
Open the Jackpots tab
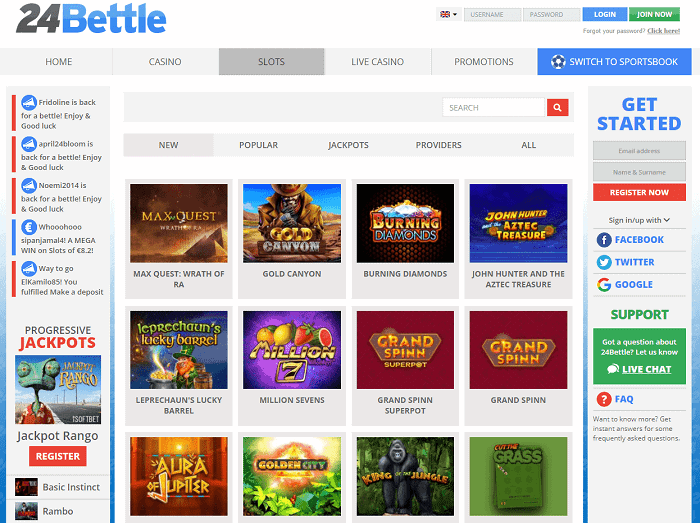tap(348, 145)
